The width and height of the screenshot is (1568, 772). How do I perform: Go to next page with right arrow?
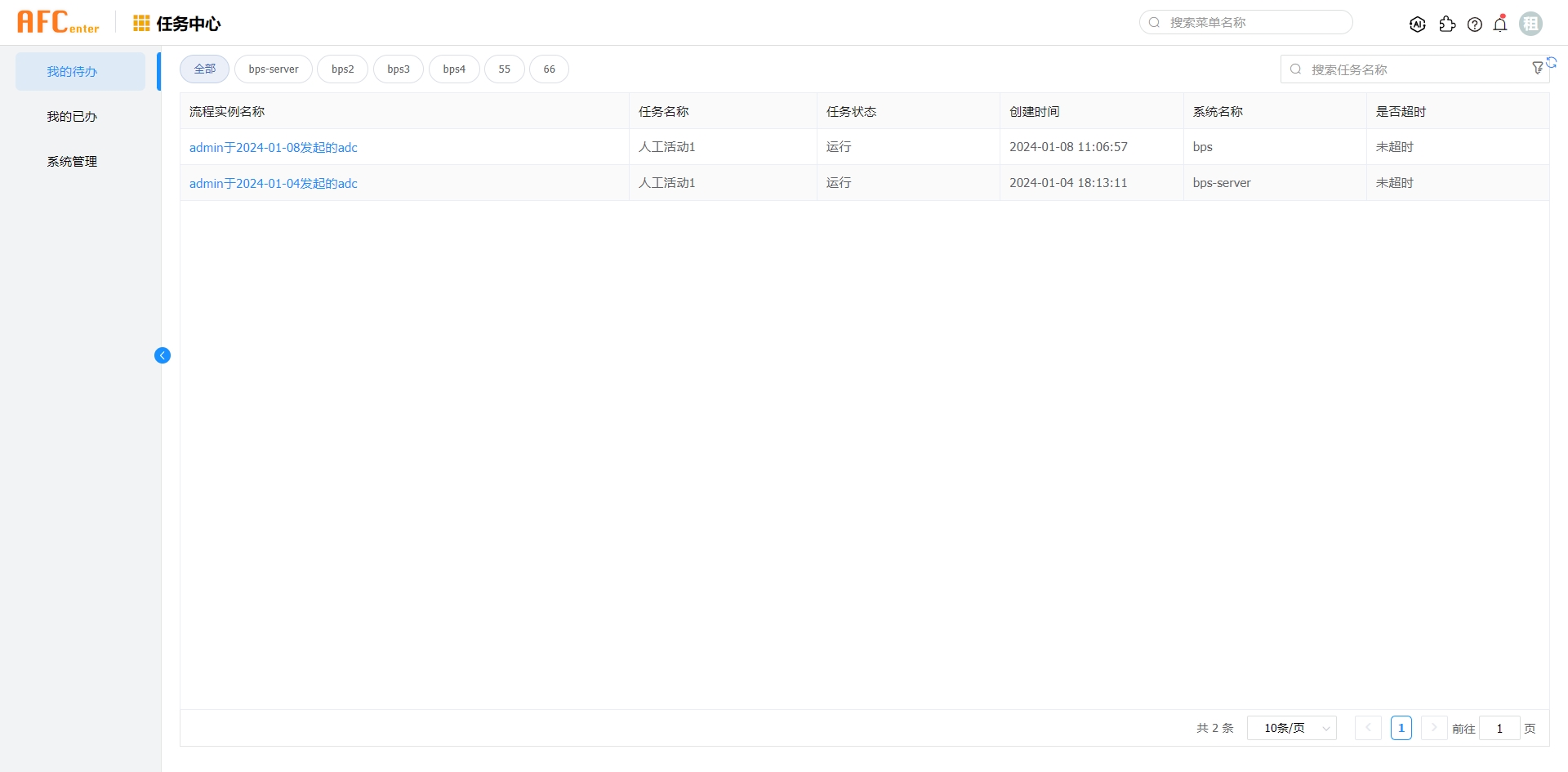point(1433,728)
